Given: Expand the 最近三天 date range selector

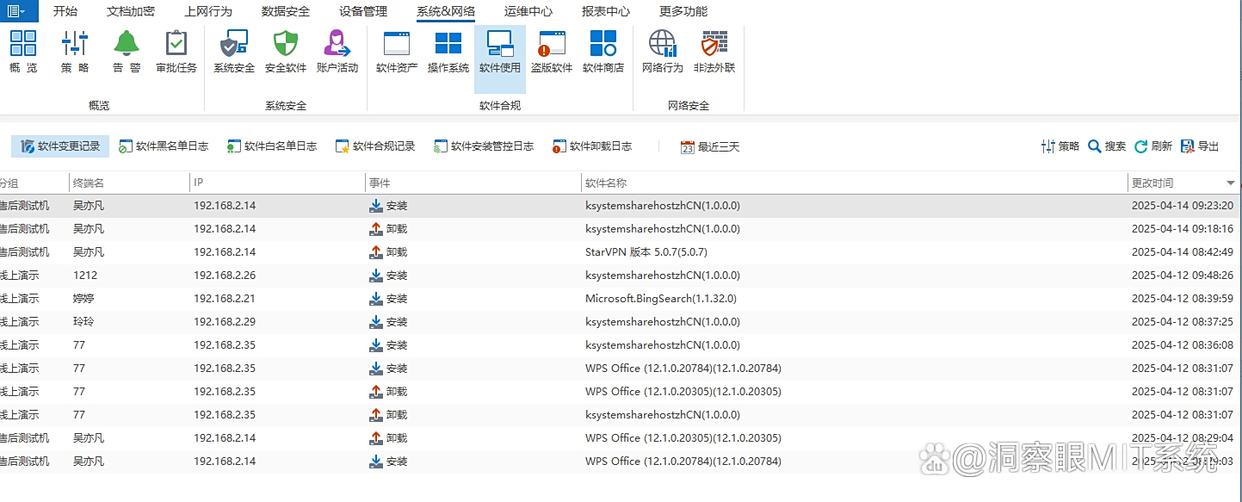Looking at the screenshot, I should point(710,147).
